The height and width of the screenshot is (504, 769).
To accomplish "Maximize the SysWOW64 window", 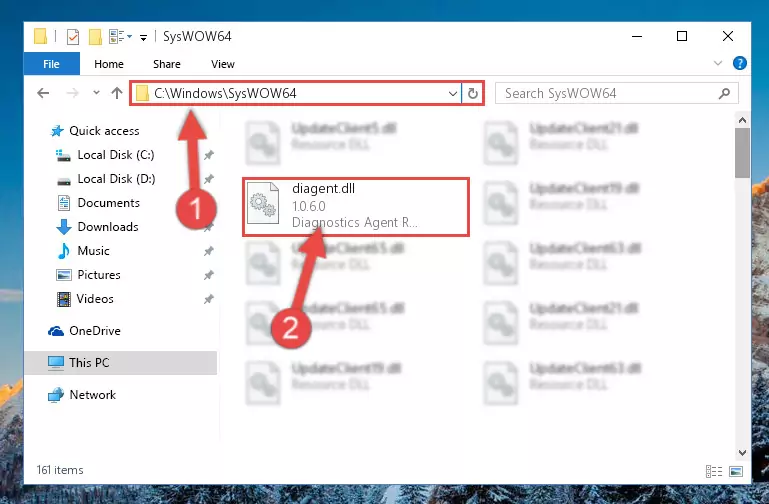I will [682, 36].
